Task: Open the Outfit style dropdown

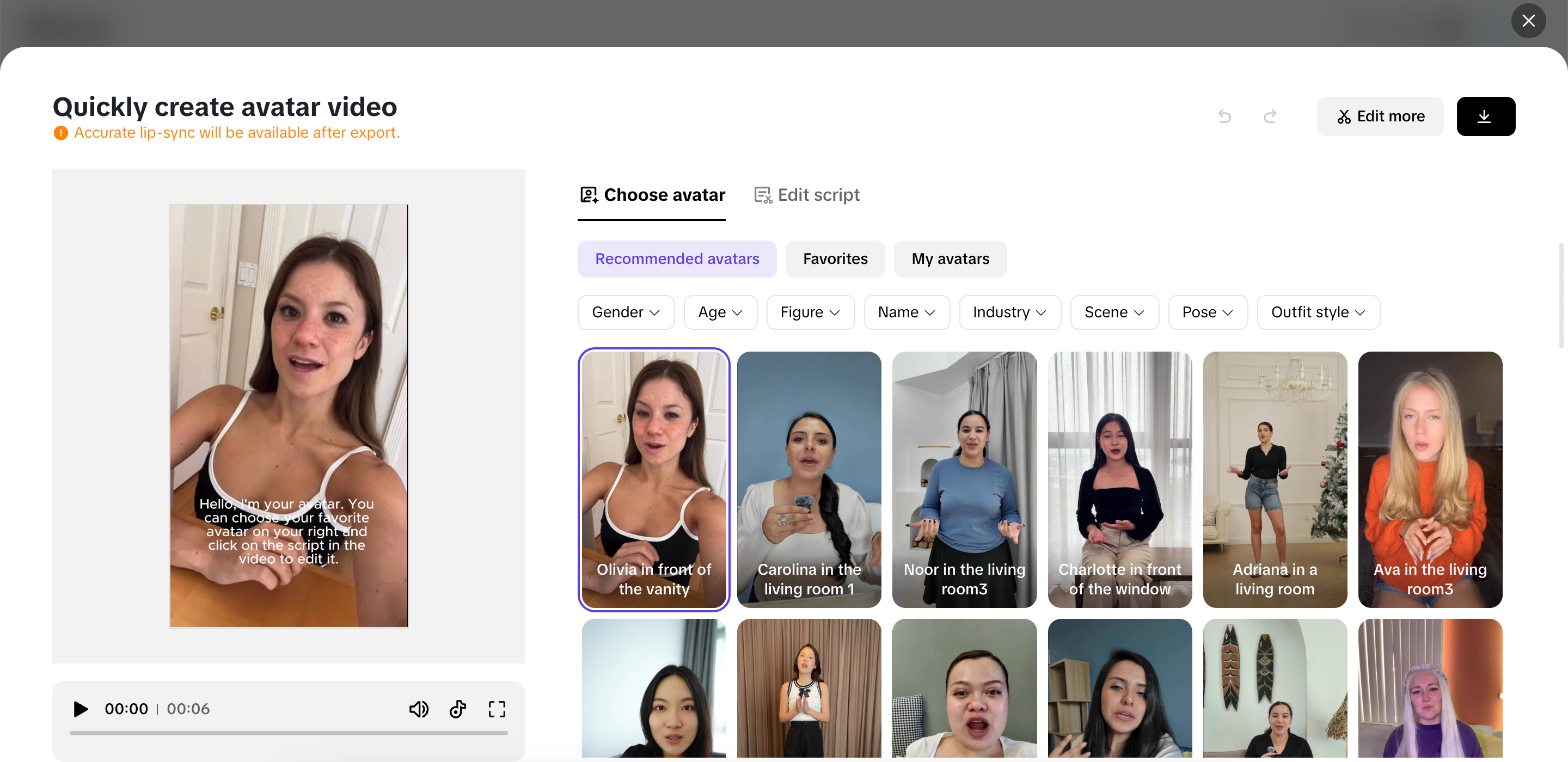Action: point(1319,312)
